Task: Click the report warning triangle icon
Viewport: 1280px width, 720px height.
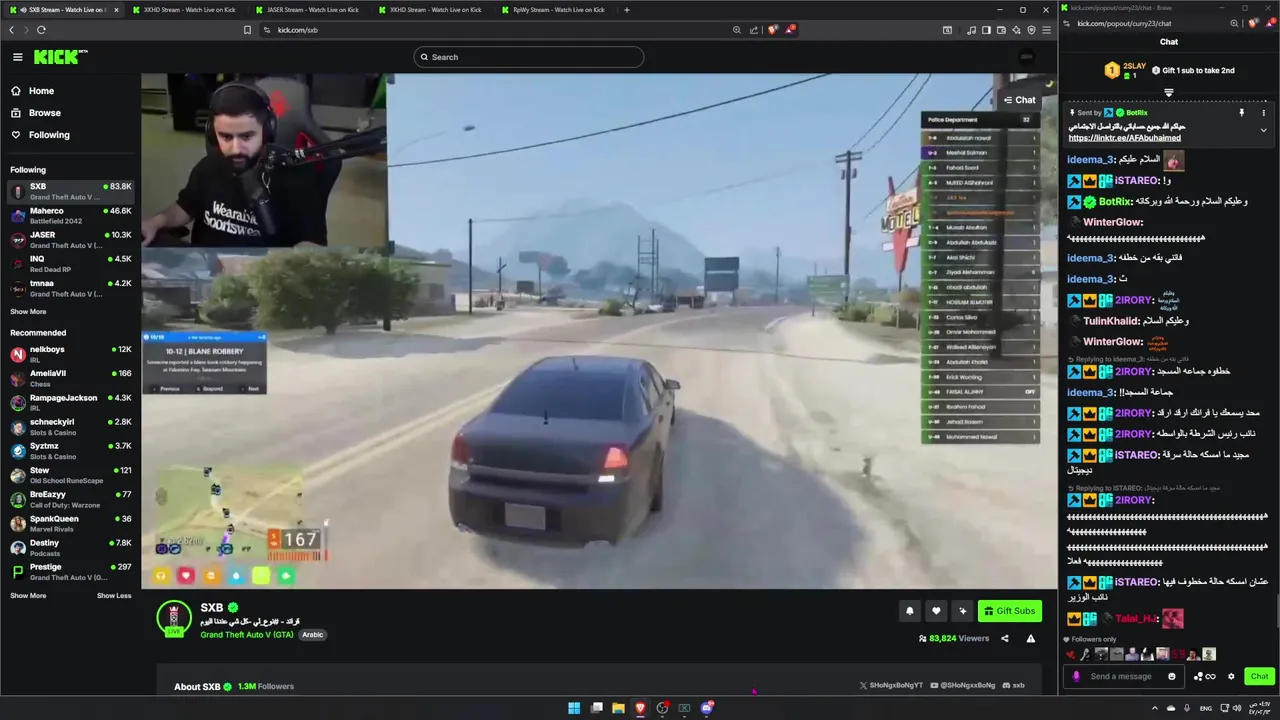Action: [x=1031, y=638]
